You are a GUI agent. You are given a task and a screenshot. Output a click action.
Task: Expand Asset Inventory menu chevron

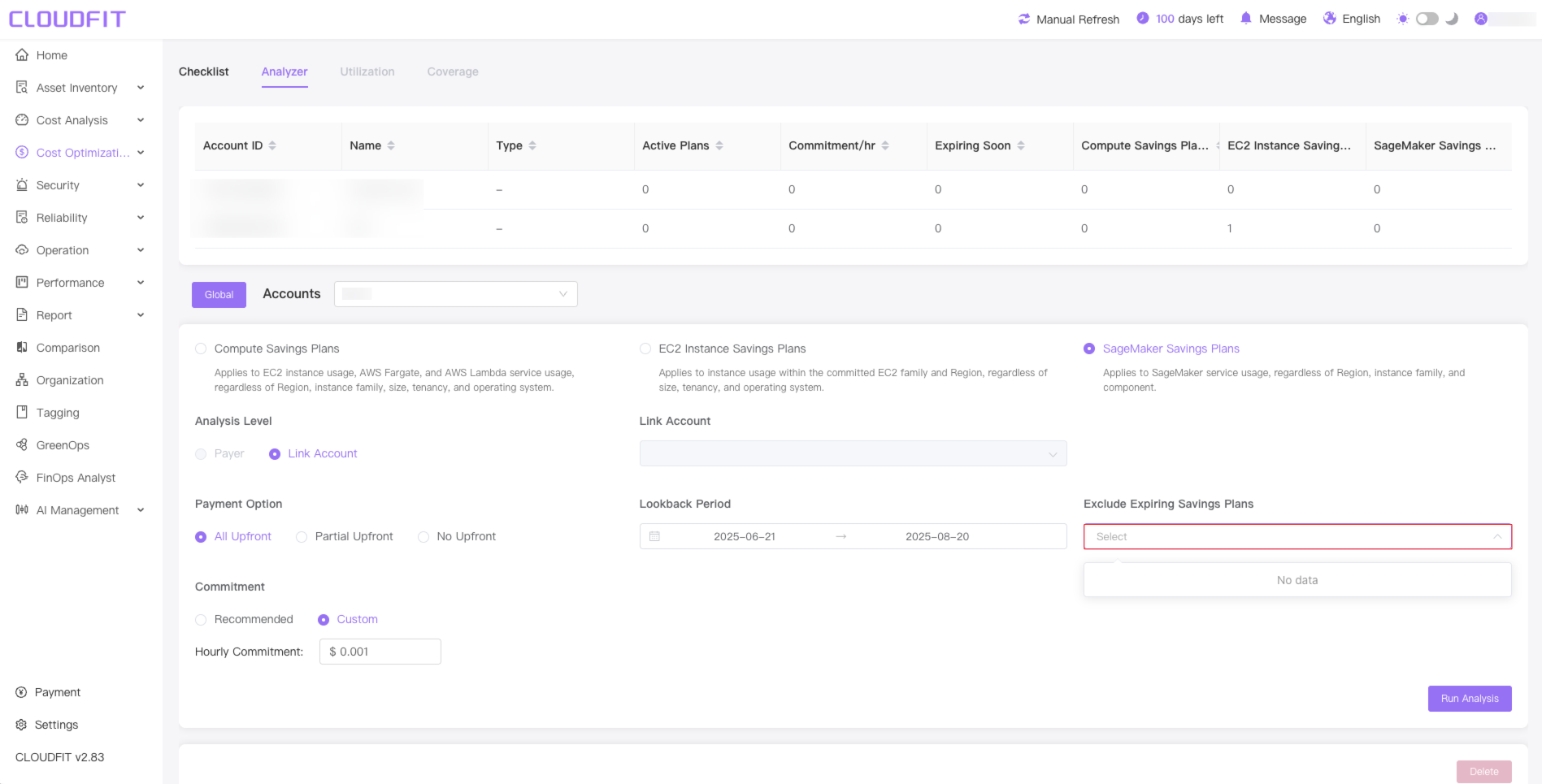(x=141, y=88)
